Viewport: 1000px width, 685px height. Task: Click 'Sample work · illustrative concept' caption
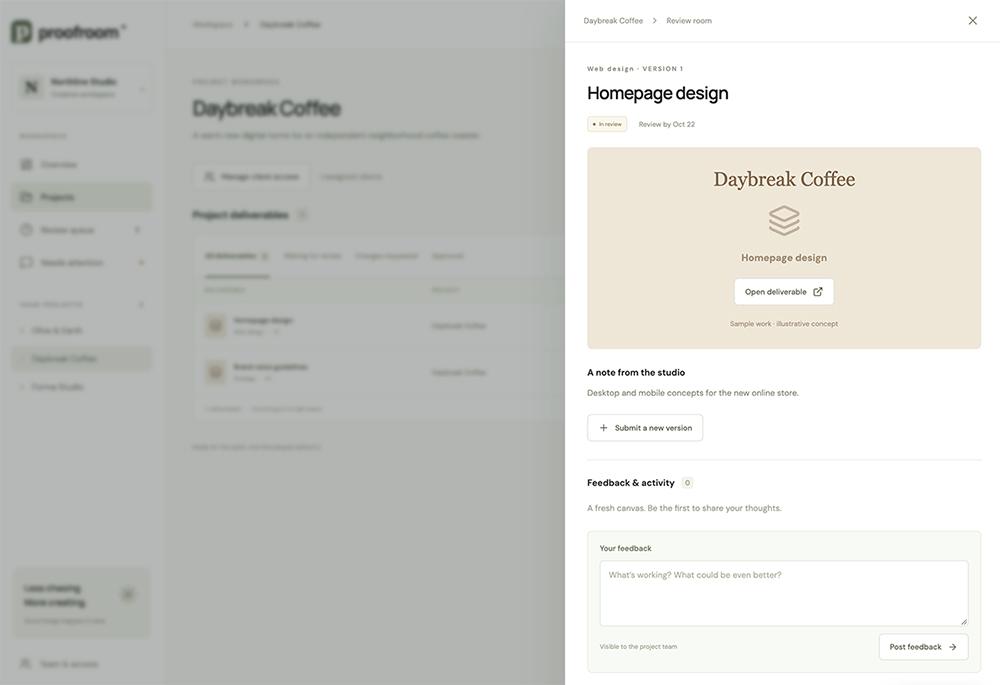pyautogui.click(x=784, y=324)
